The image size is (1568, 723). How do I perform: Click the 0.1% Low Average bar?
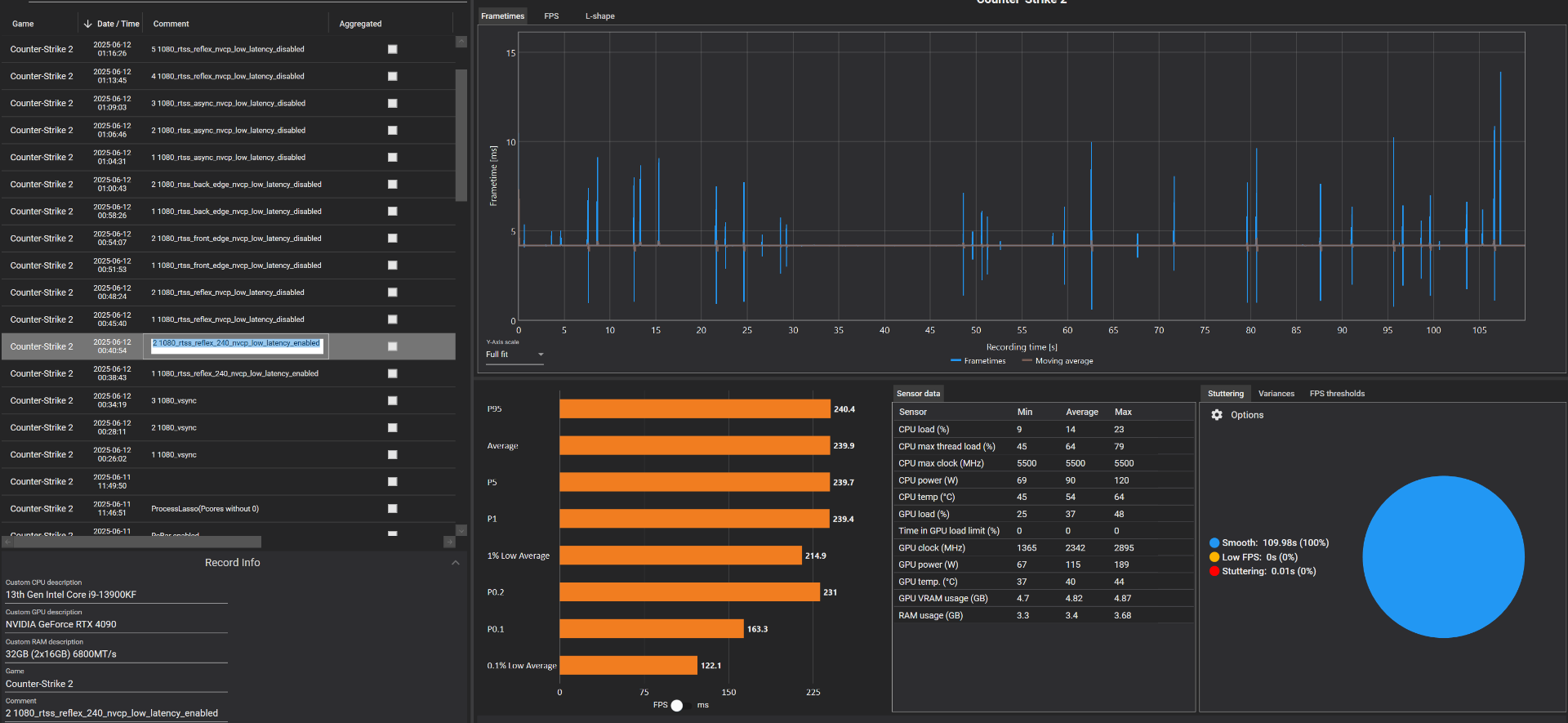629,665
